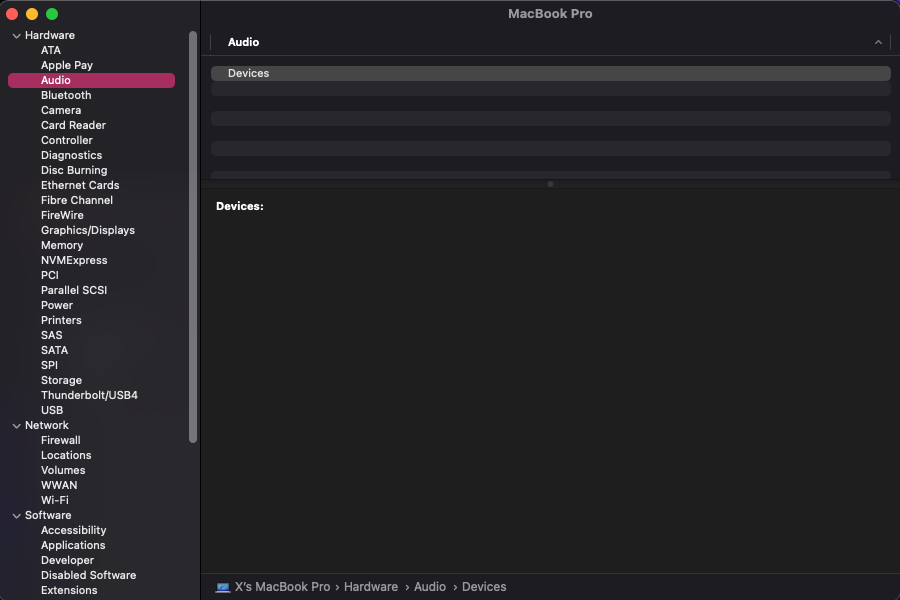This screenshot has width=900, height=600.
Task: Collapse the Hardware section chevron
Action: click(17, 36)
